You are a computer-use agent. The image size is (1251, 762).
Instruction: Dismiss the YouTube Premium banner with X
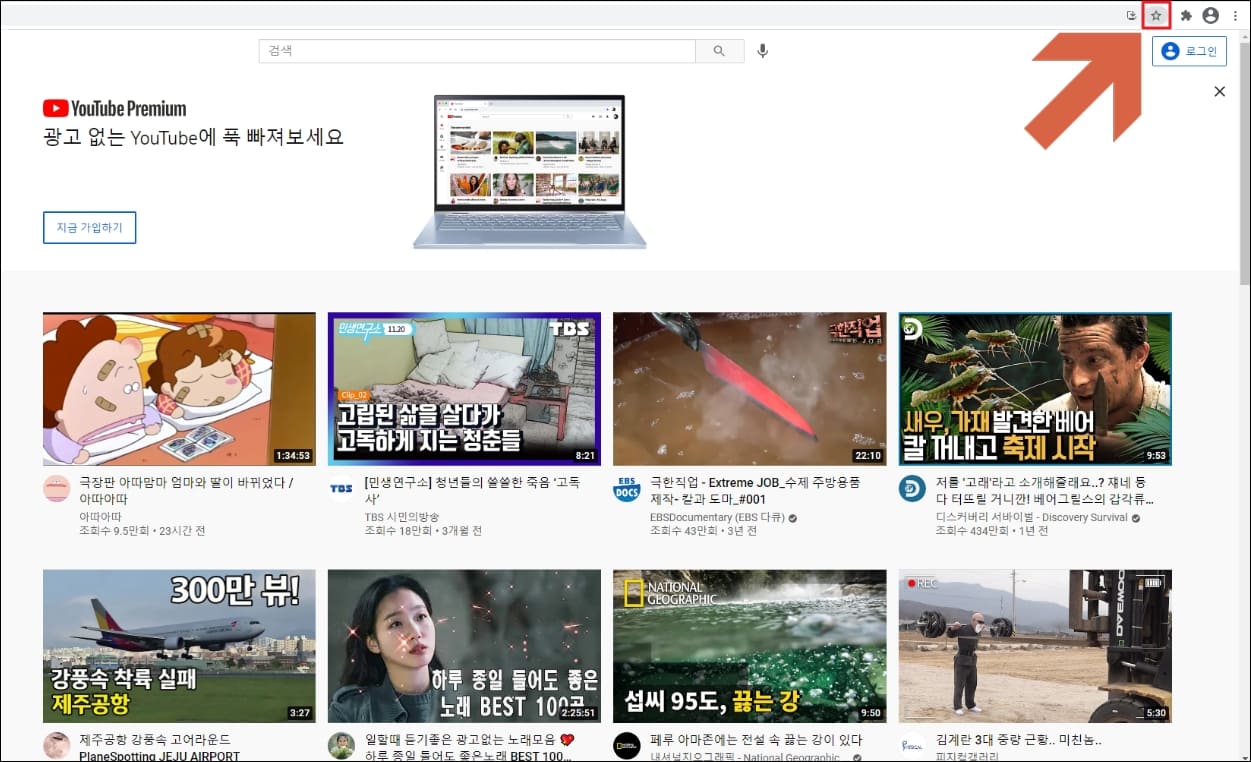point(1219,91)
